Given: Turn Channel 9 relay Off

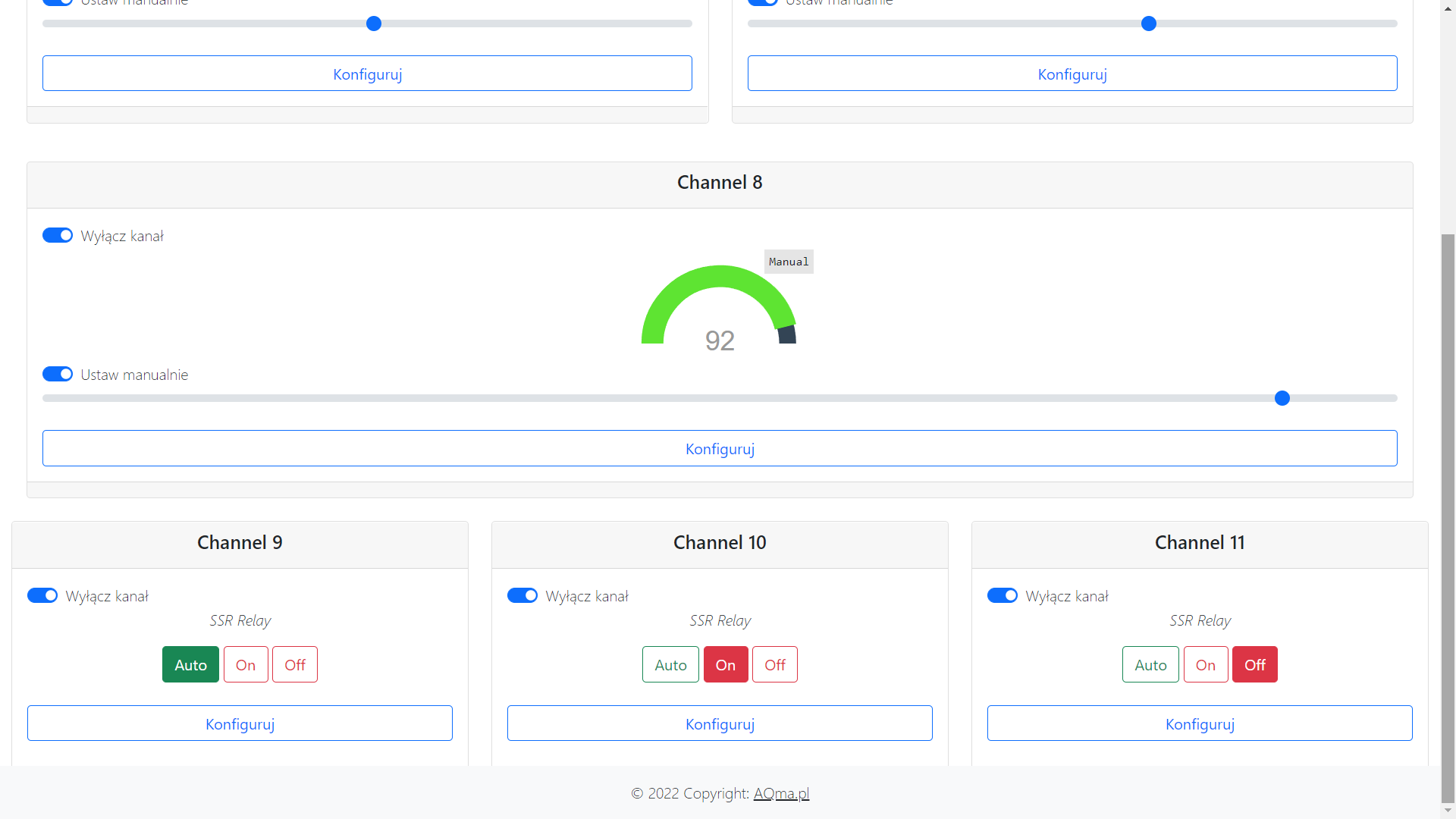Looking at the screenshot, I should [x=295, y=665].
